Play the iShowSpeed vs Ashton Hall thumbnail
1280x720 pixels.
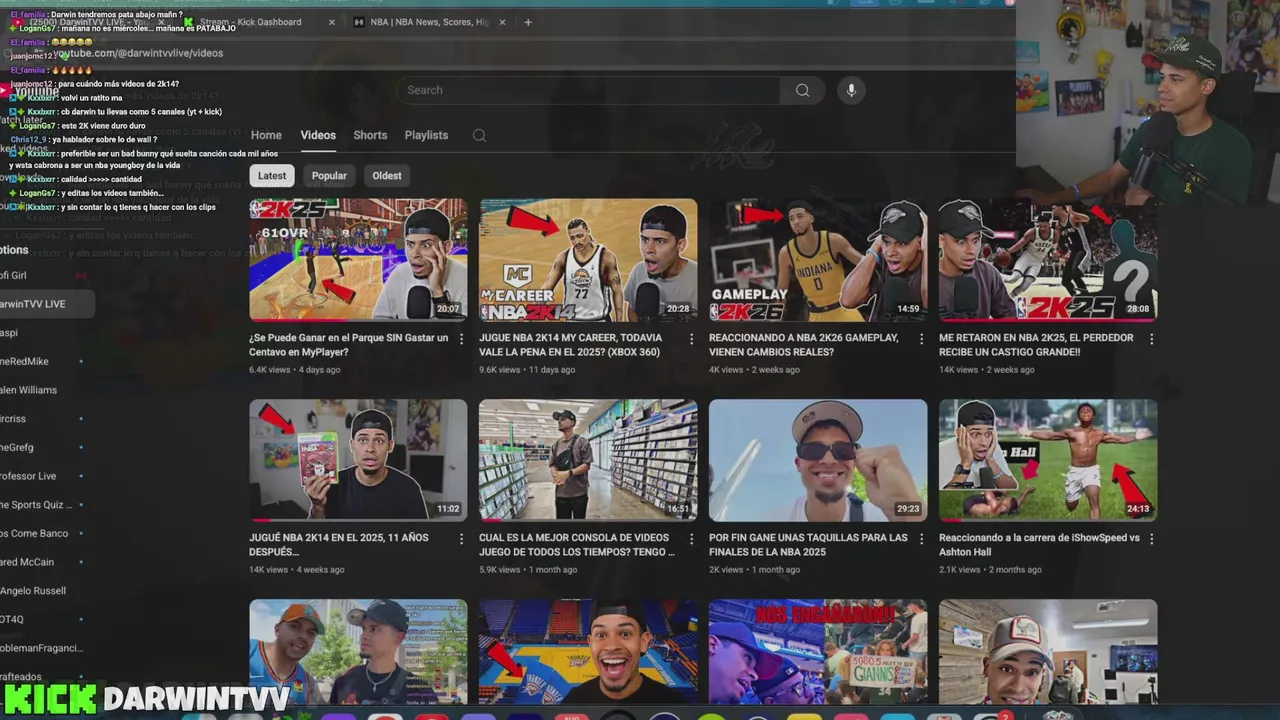click(1048, 460)
